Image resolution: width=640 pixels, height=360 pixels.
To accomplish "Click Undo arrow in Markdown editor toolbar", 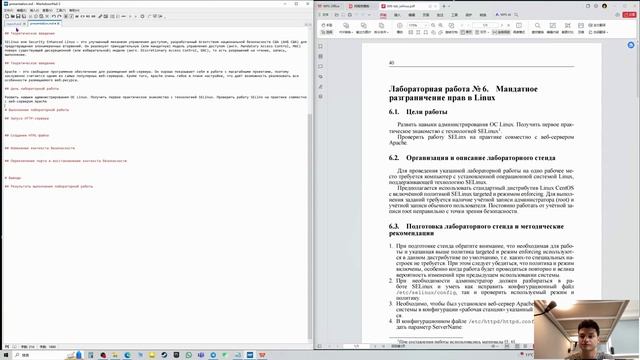I will coord(53,16).
